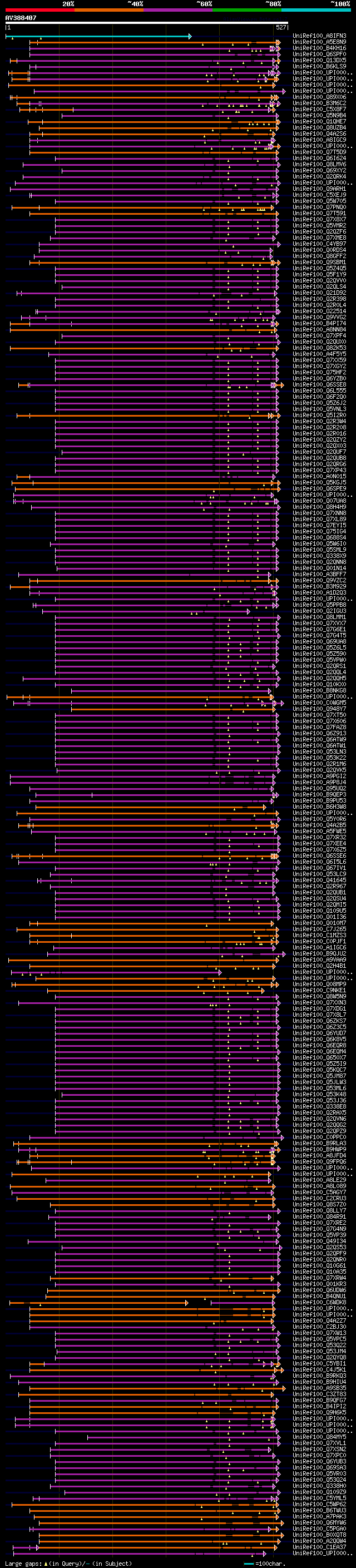Open hit UniRef100_Q7PNQ0
Screen dimensions: 356x1568
point(319,207)
